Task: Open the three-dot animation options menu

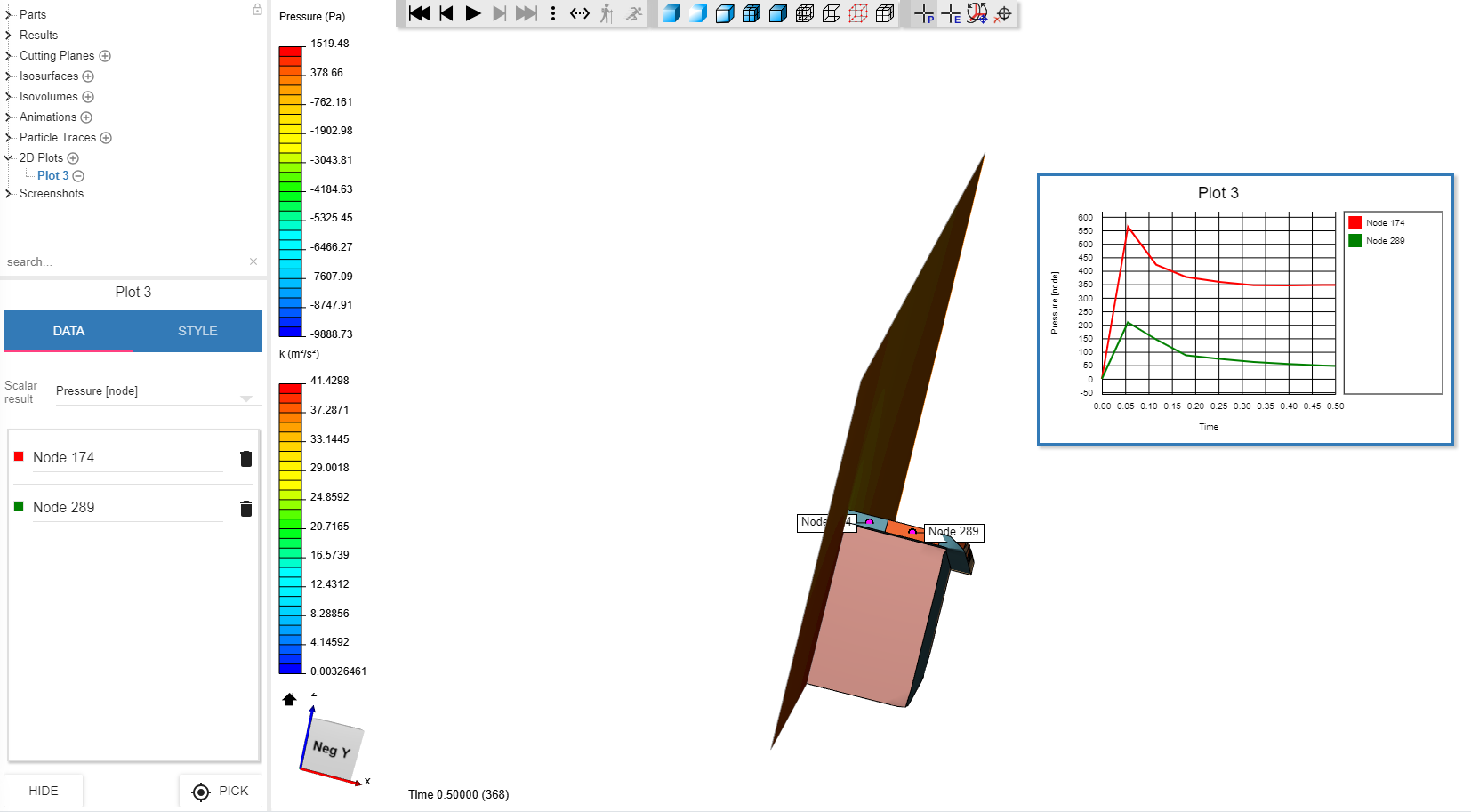Action: pyautogui.click(x=553, y=13)
